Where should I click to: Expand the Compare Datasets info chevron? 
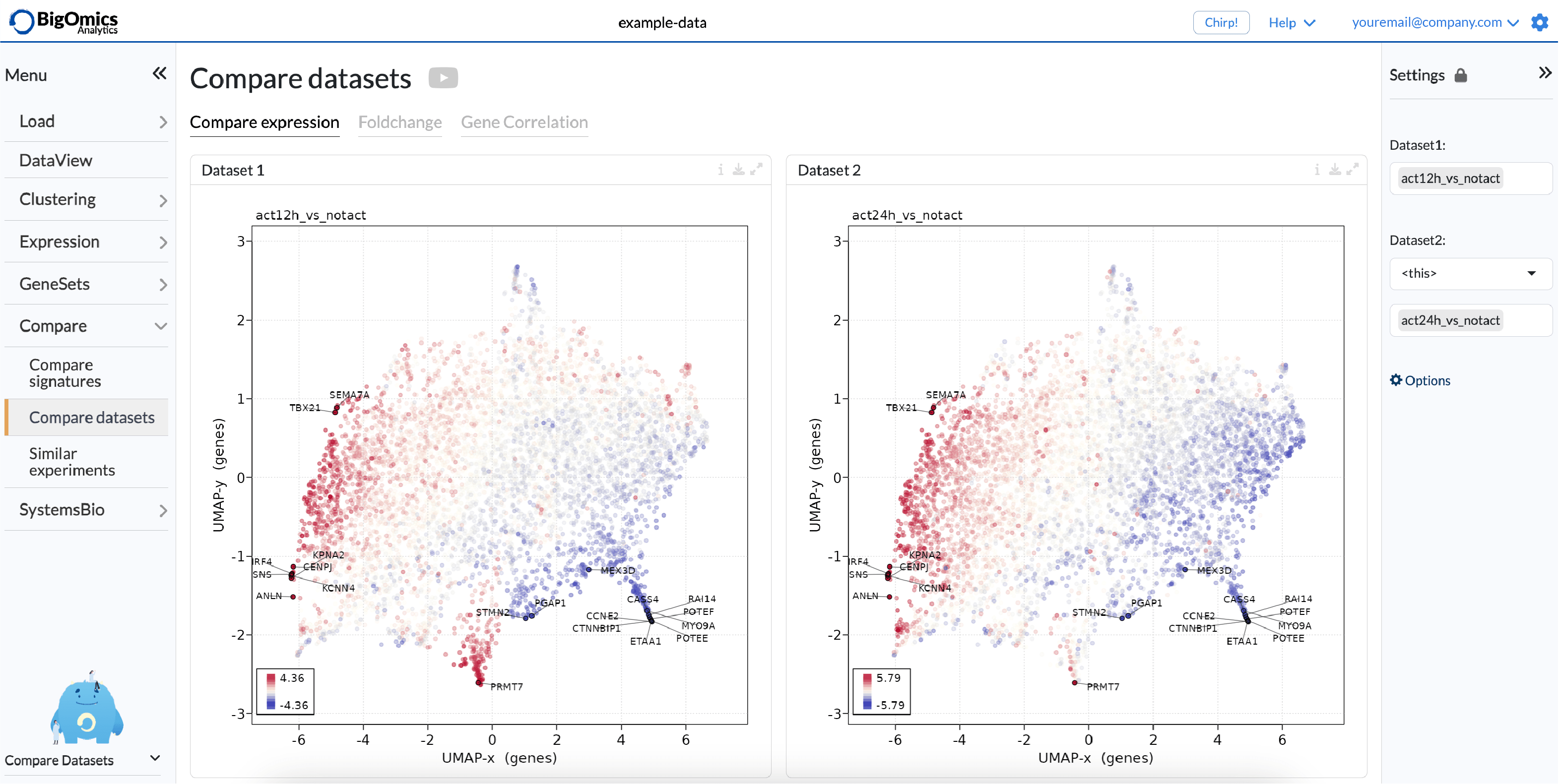pyautogui.click(x=155, y=759)
